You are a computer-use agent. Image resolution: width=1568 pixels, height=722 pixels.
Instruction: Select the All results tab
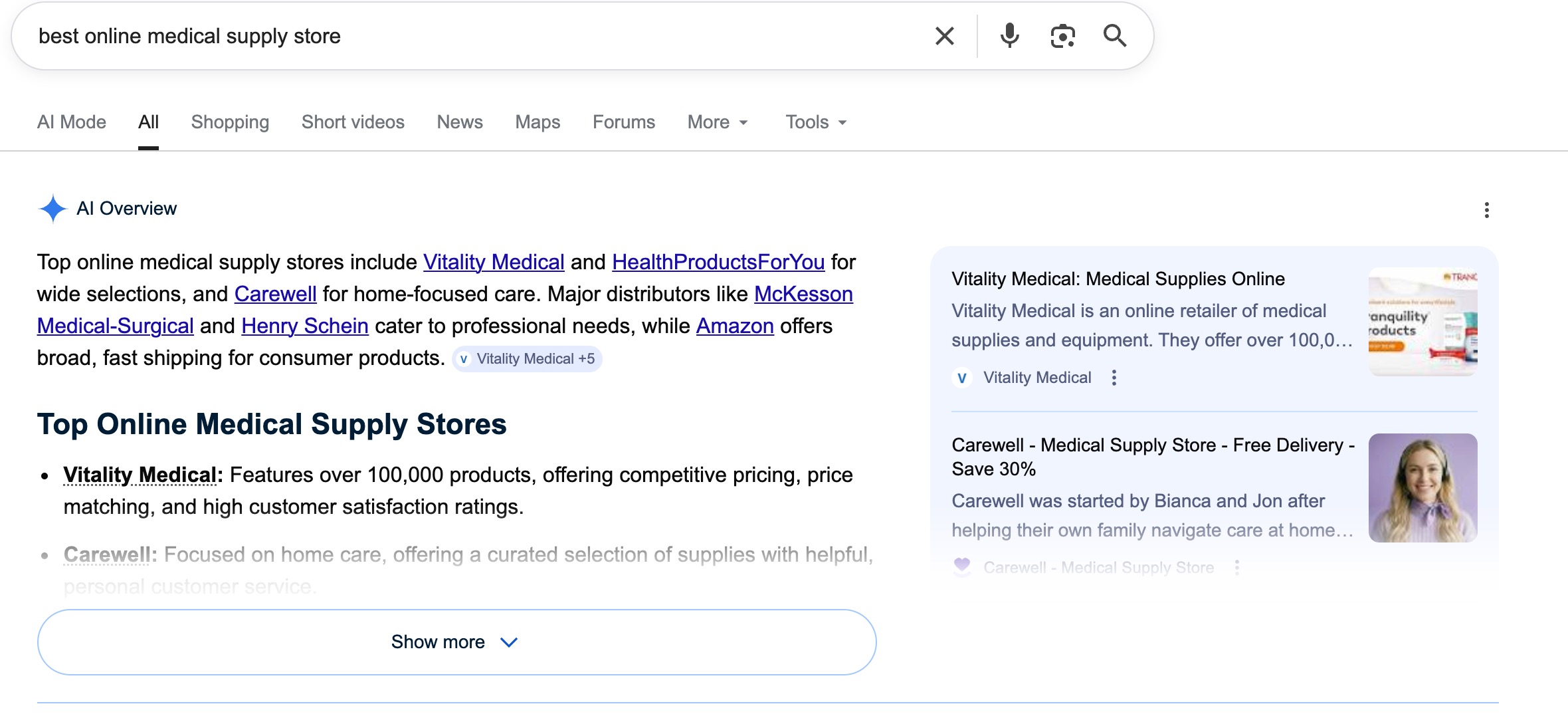point(148,122)
